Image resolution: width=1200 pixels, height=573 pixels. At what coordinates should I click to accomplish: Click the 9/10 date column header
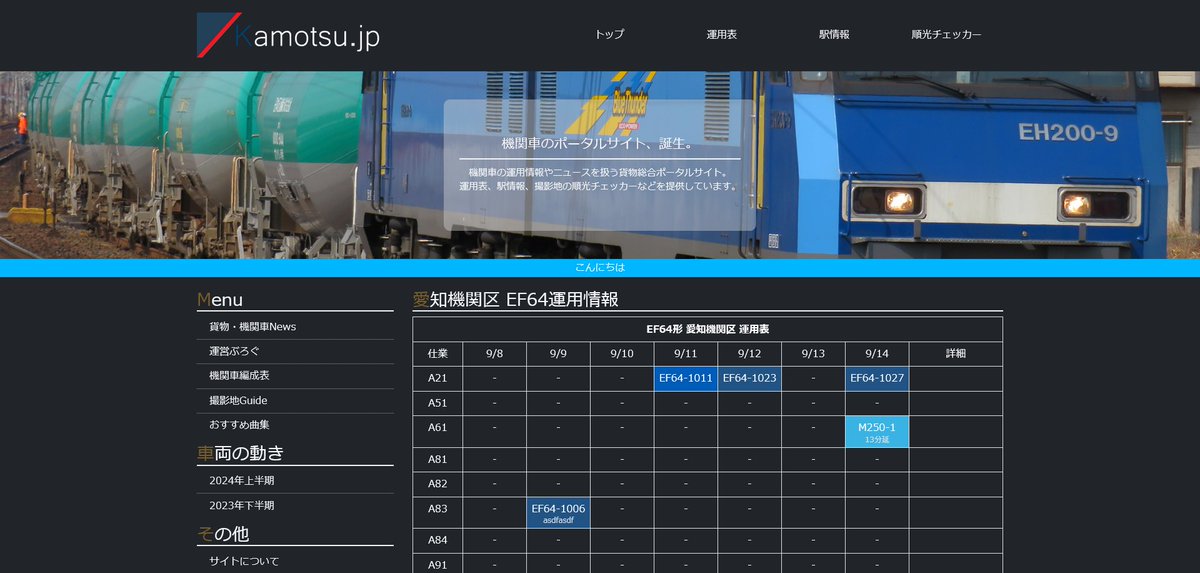tap(622, 354)
